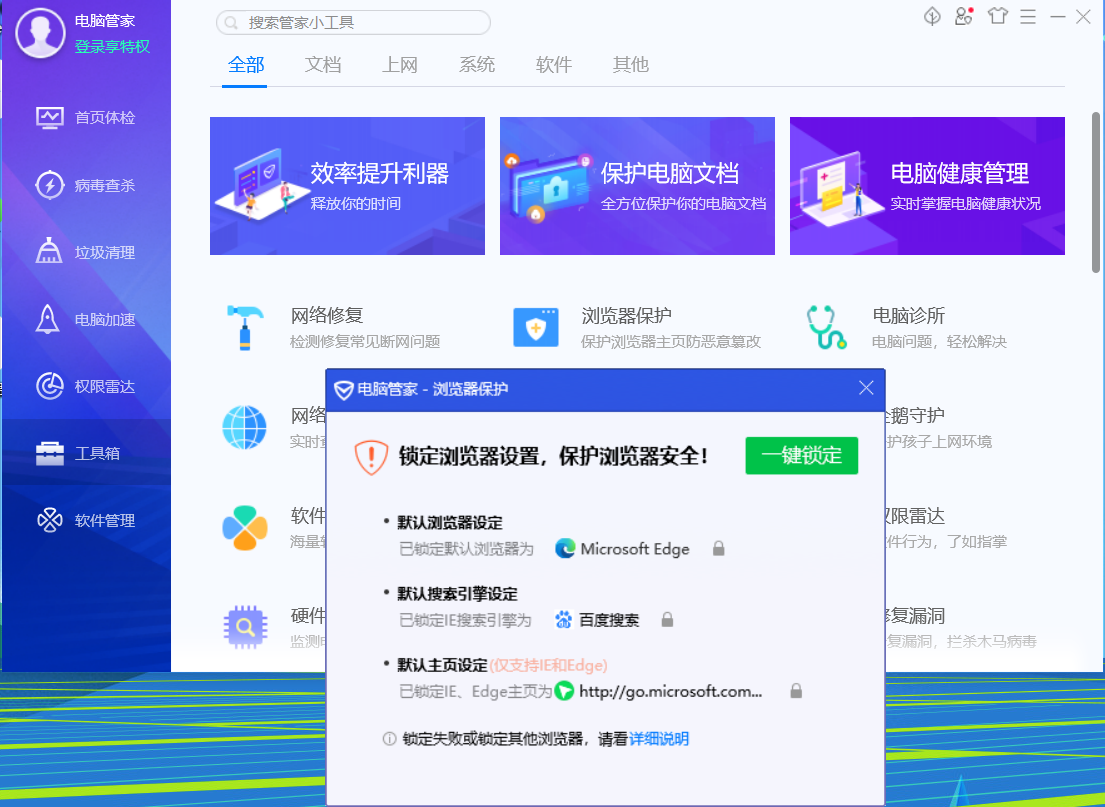The width and height of the screenshot is (1105, 807).
Task: Switch to the 其他 tab
Action: pyautogui.click(x=630, y=65)
